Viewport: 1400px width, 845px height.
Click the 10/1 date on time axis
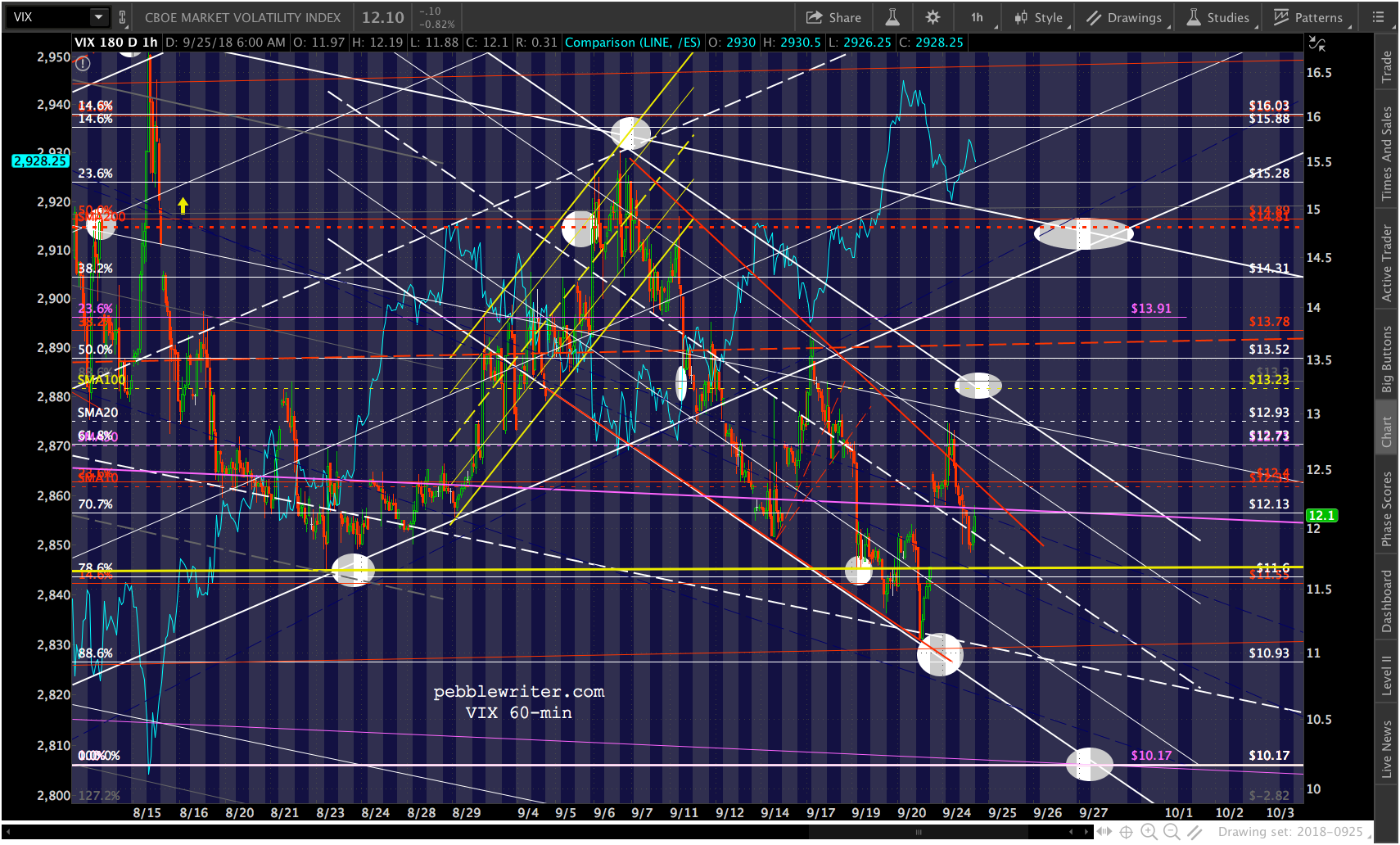[1179, 813]
